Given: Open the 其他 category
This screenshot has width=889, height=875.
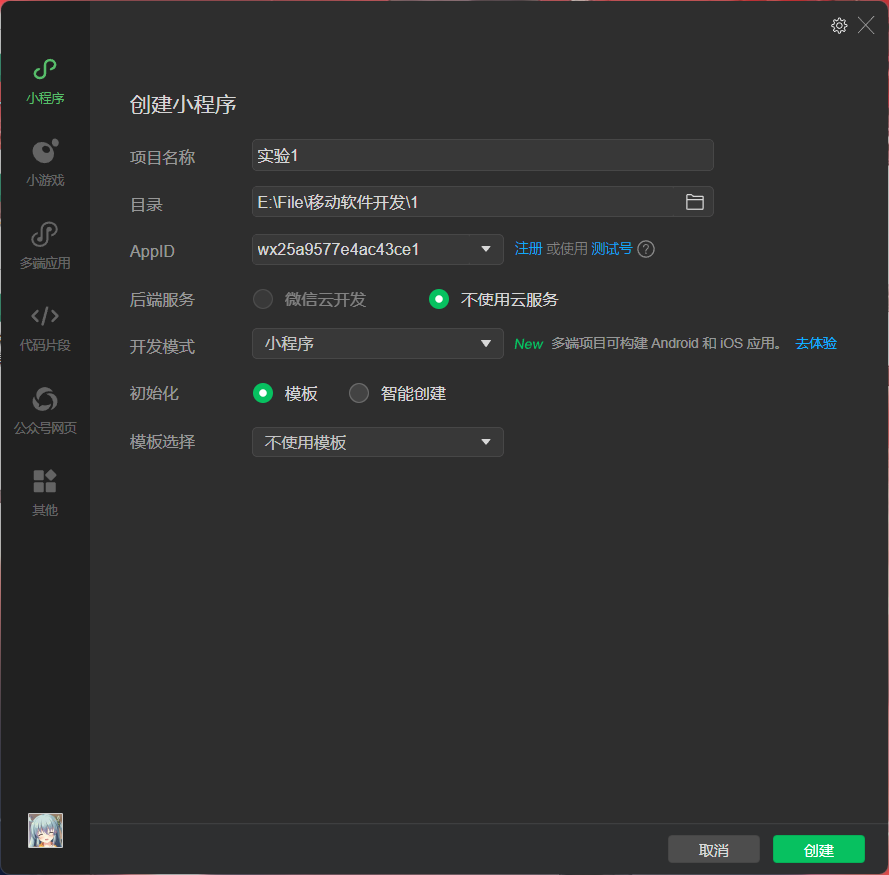Looking at the screenshot, I should pos(45,493).
